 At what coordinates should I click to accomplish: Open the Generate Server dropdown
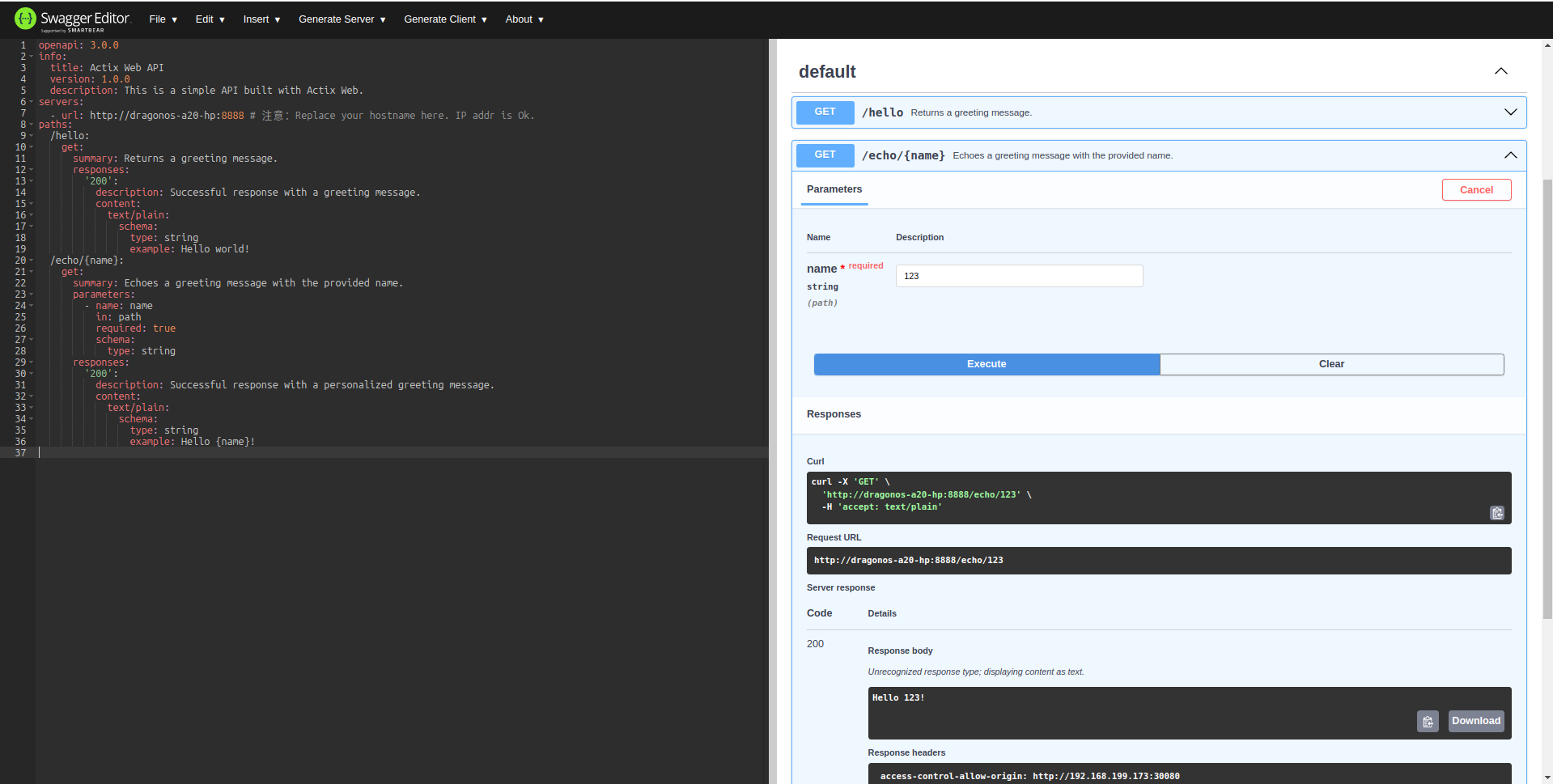(342, 19)
